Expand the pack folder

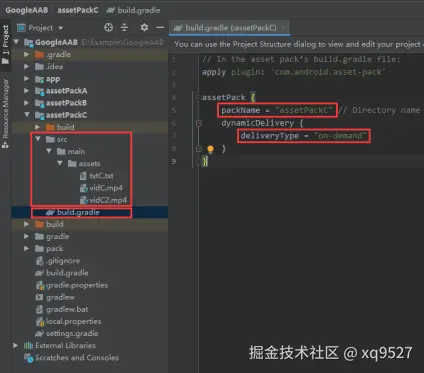27,248
